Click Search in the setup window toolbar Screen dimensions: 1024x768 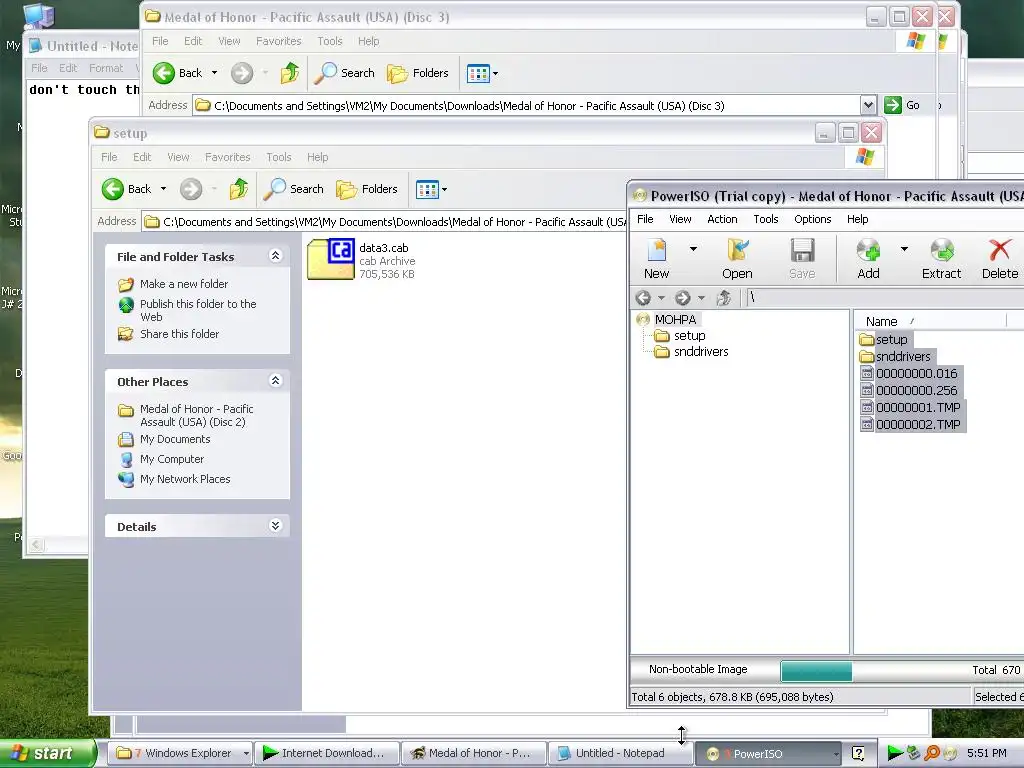point(294,189)
